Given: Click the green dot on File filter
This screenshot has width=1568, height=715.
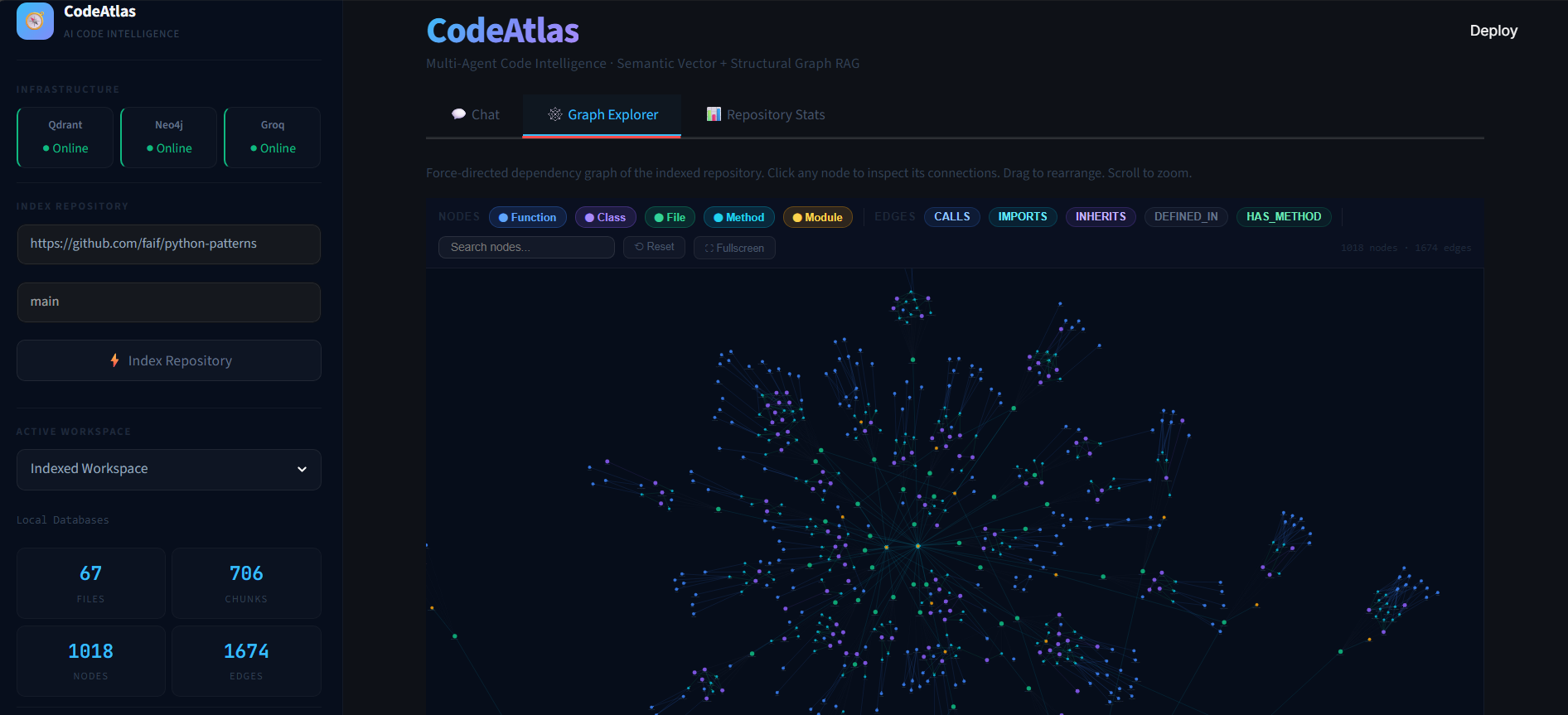Looking at the screenshot, I should 659,218.
